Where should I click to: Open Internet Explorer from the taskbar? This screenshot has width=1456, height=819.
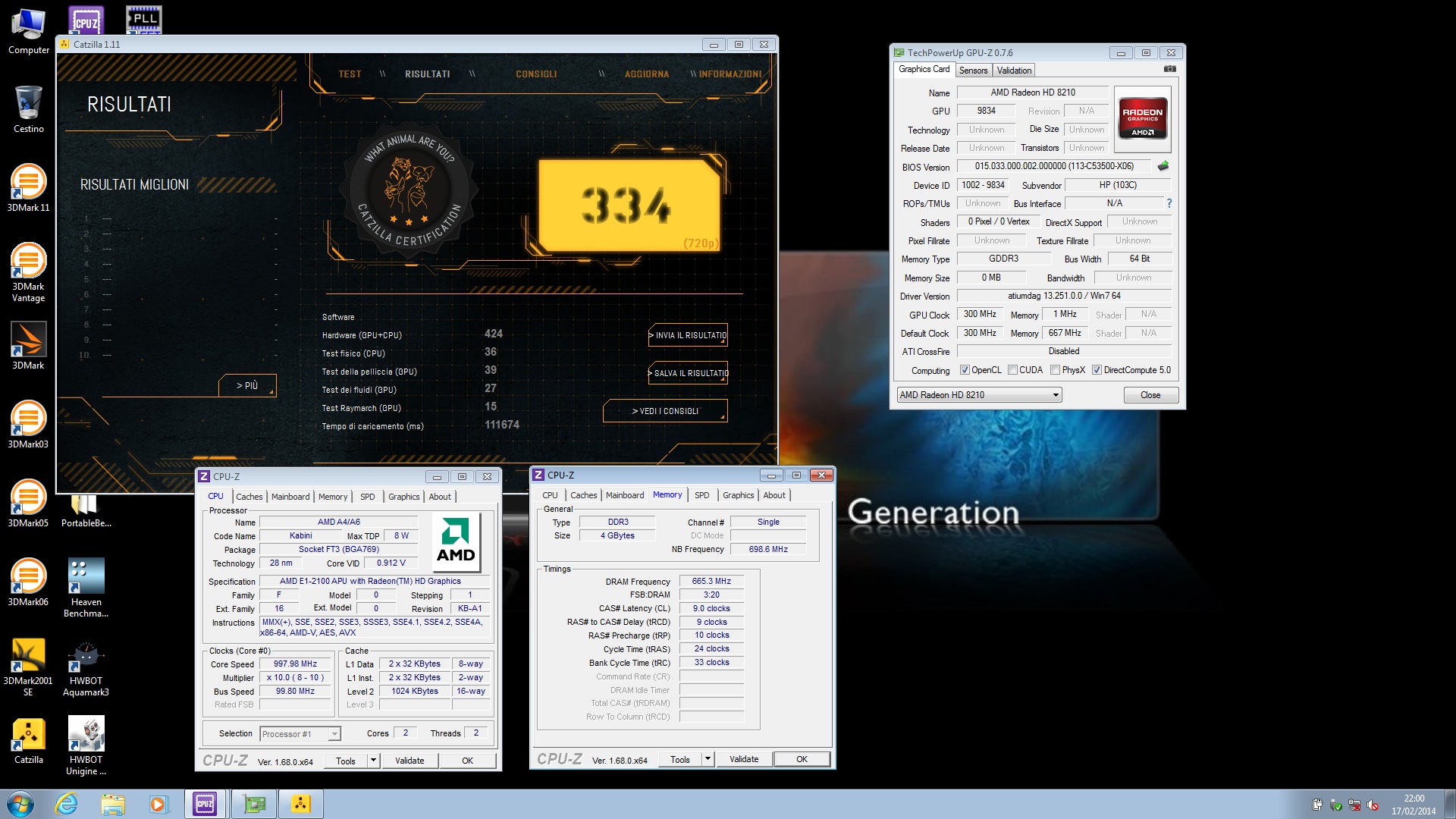(67, 804)
